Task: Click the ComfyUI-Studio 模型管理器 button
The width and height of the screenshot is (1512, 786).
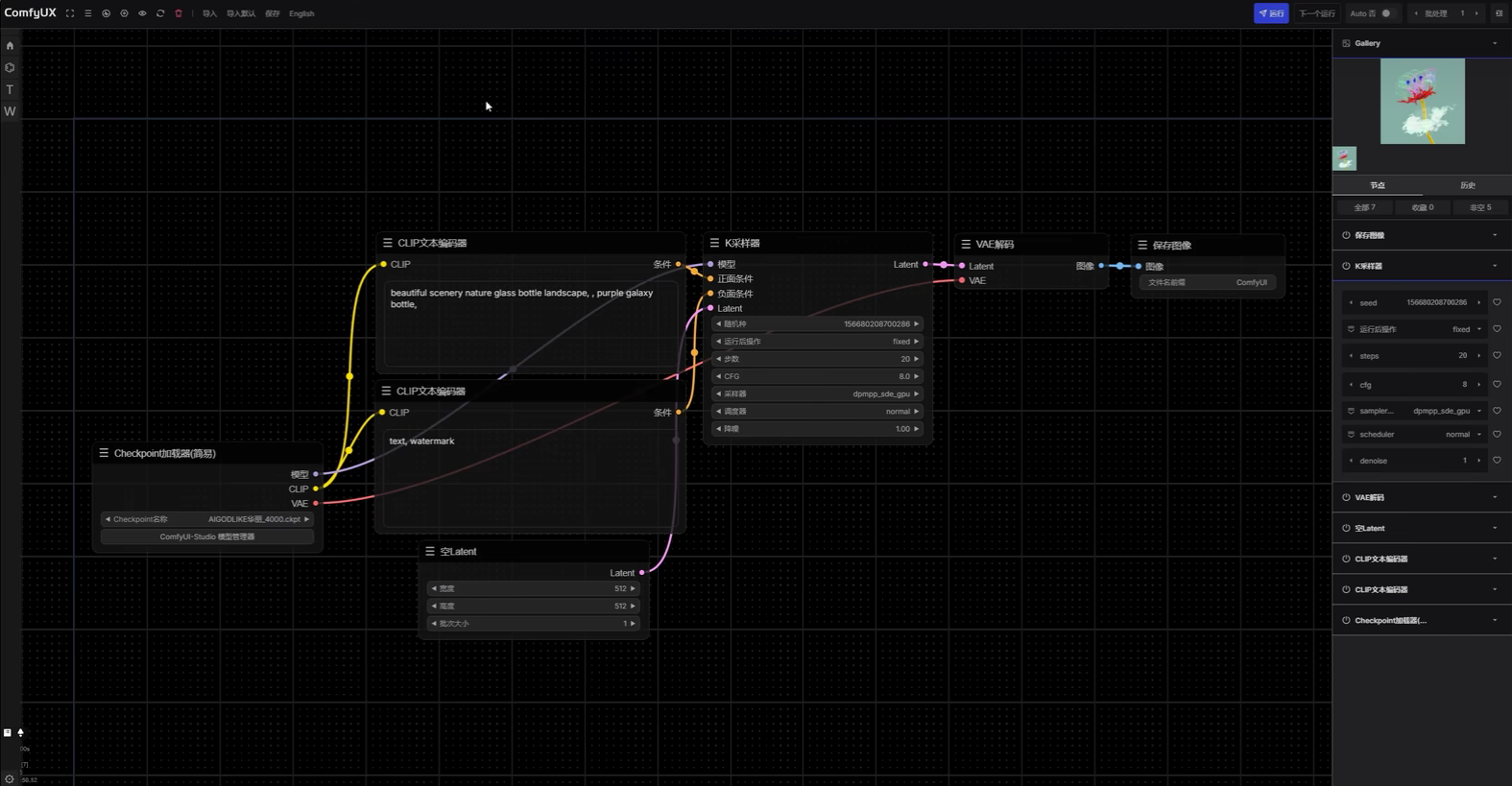Action: [207, 536]
